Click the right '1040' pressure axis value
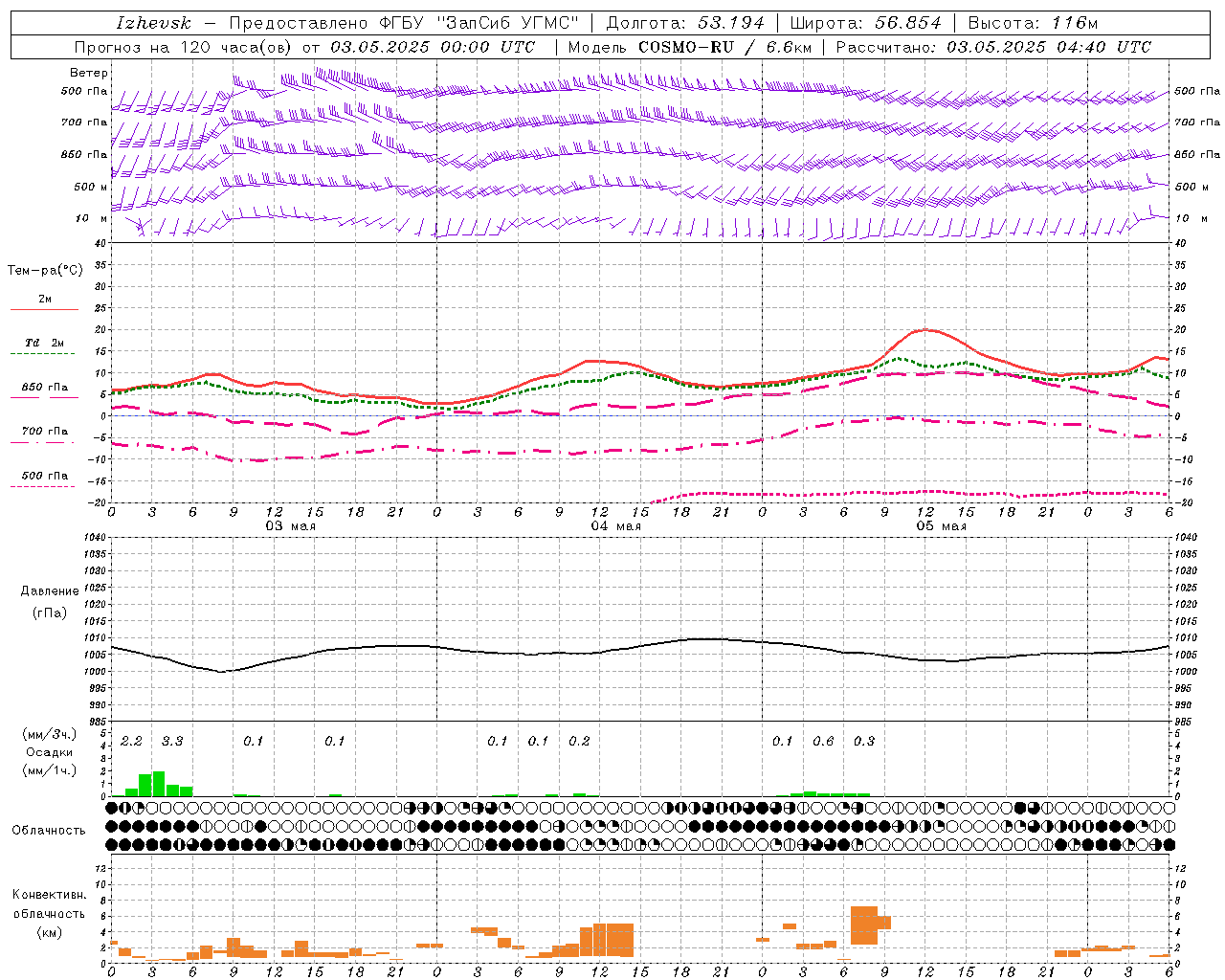The width and height of the screenshot is (1225, 980). pyautogui.click(x=1186, y=538)
